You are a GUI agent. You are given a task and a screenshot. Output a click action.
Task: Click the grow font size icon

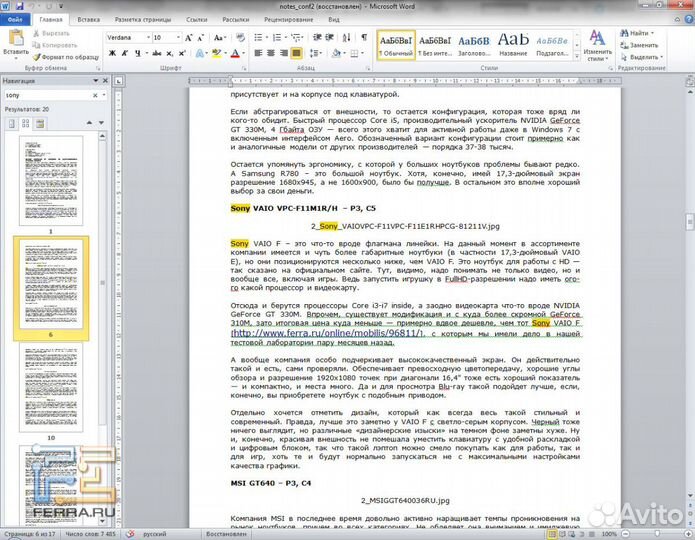[x=188, y=38]
